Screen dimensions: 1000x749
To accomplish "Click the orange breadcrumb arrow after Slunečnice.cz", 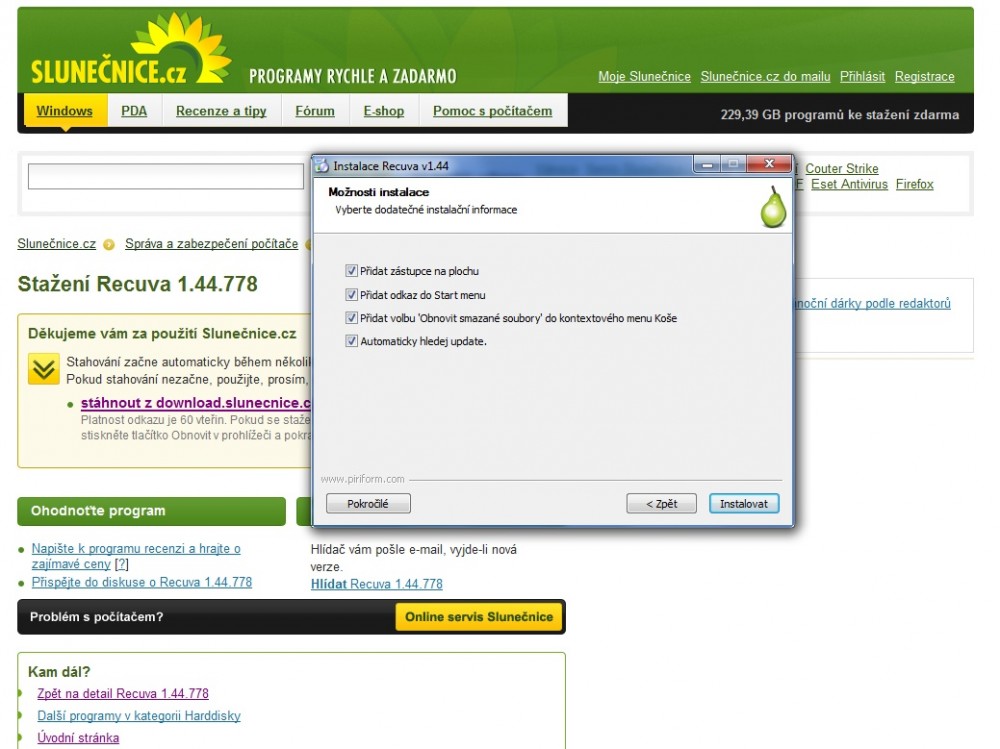I will [x=108, y=245].
